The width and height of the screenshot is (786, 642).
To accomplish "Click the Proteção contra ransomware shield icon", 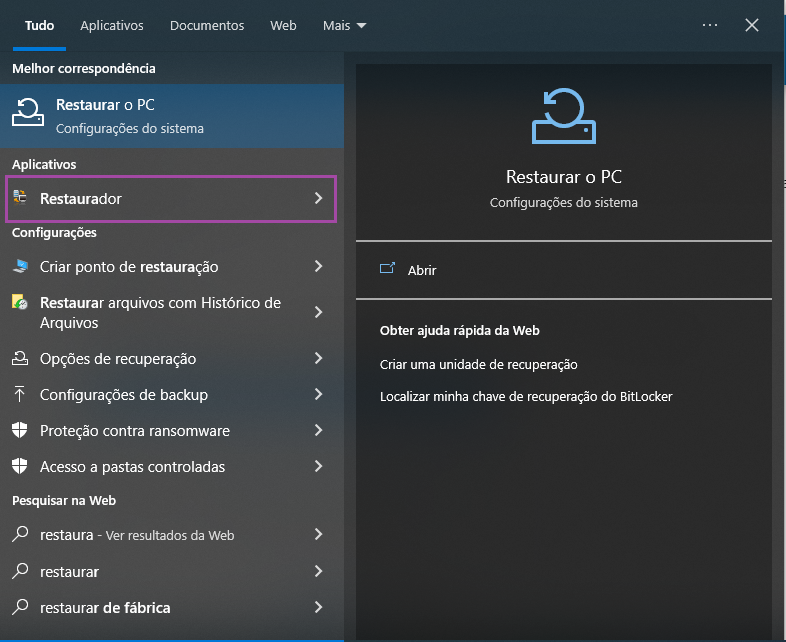I will click(x=20, y=430).
